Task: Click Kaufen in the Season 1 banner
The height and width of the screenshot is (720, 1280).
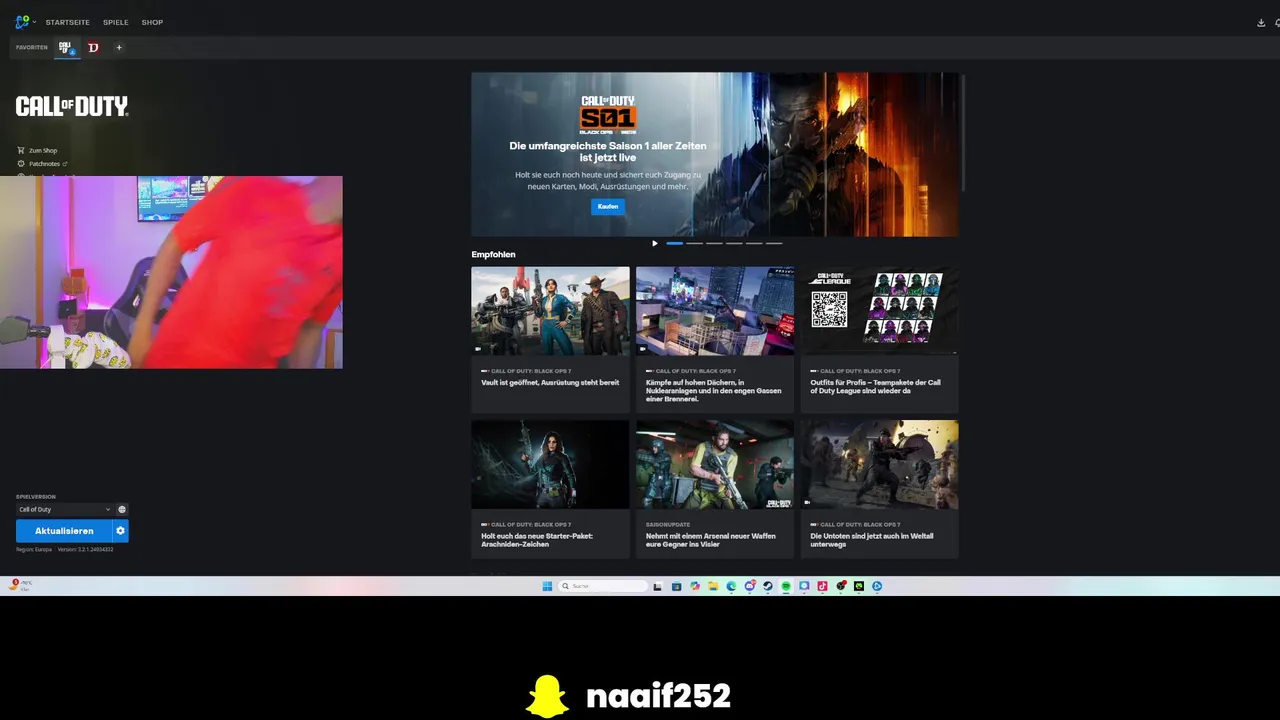Action: [x=608, y=206]
